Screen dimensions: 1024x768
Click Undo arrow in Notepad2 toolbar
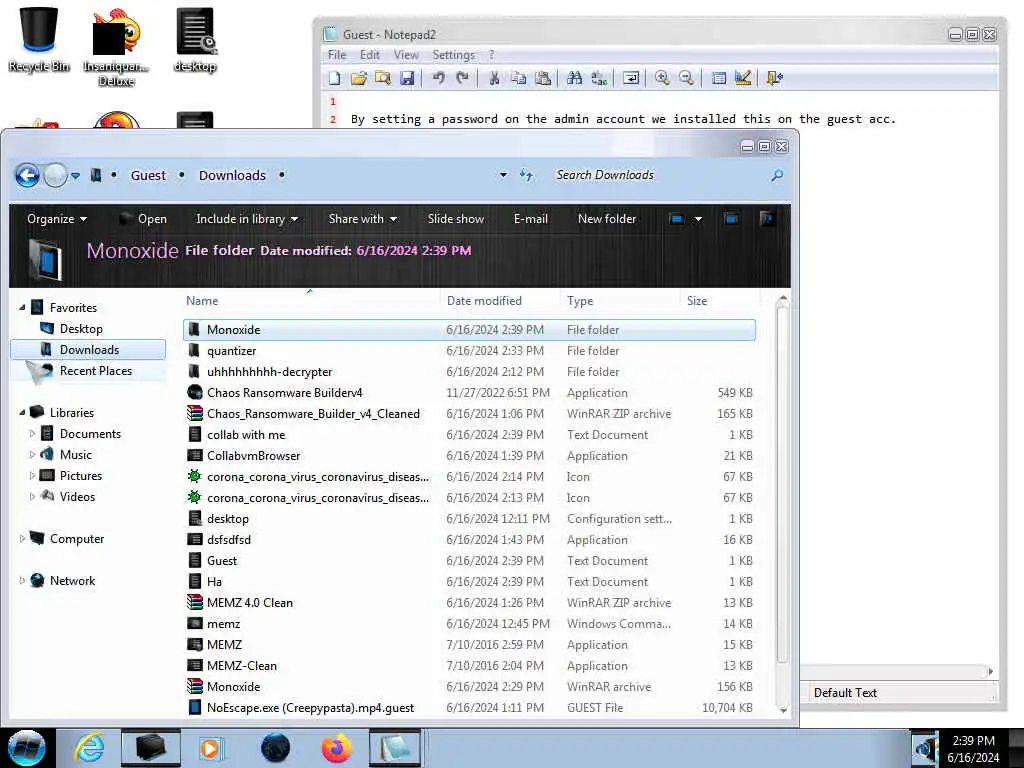(x=438, y=78)
